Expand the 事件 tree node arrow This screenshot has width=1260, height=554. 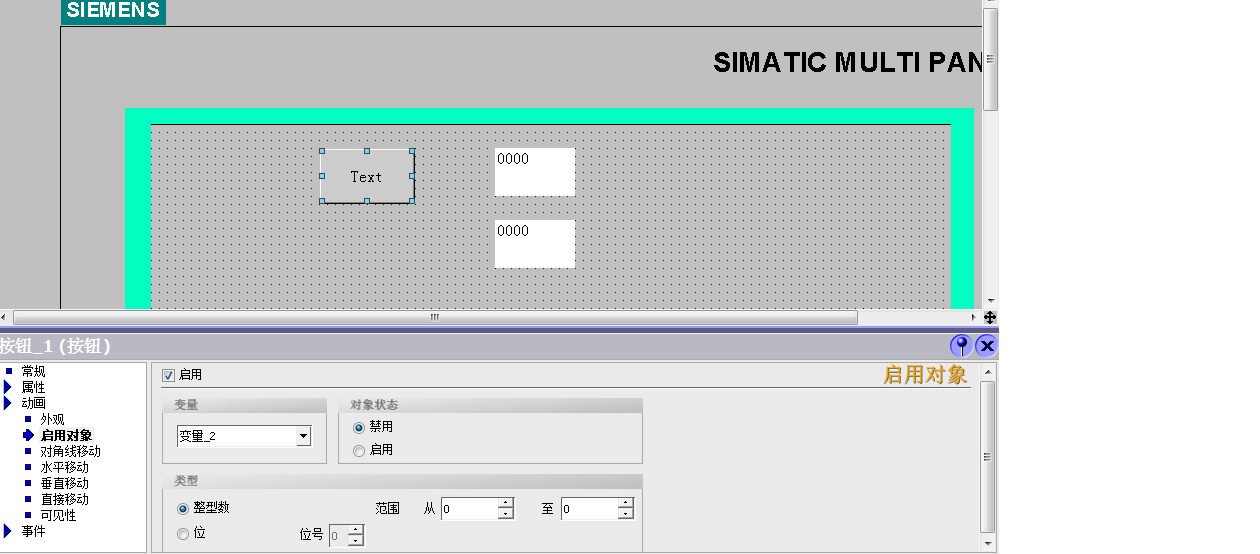(x=8, y=531)
